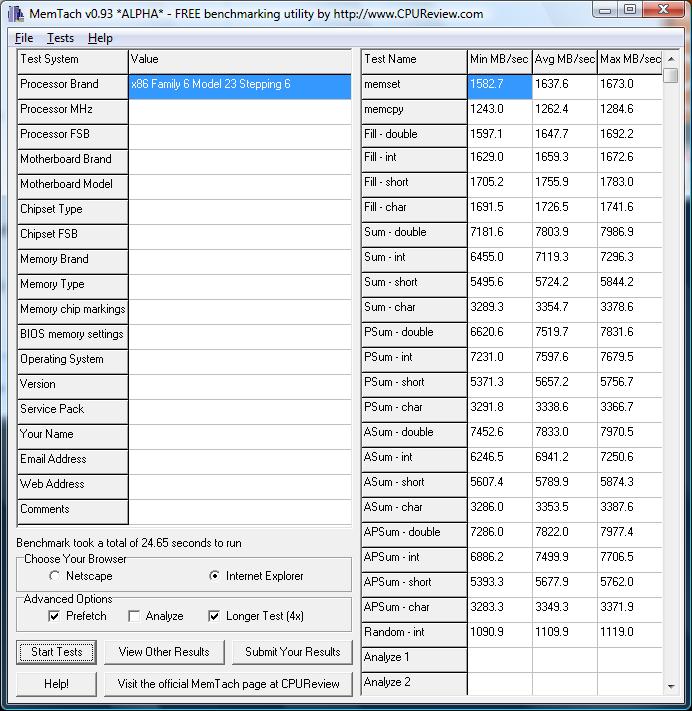Click APSum - char row label
The width and height of the screenshot is (692, 711).
tap(414, 609)
